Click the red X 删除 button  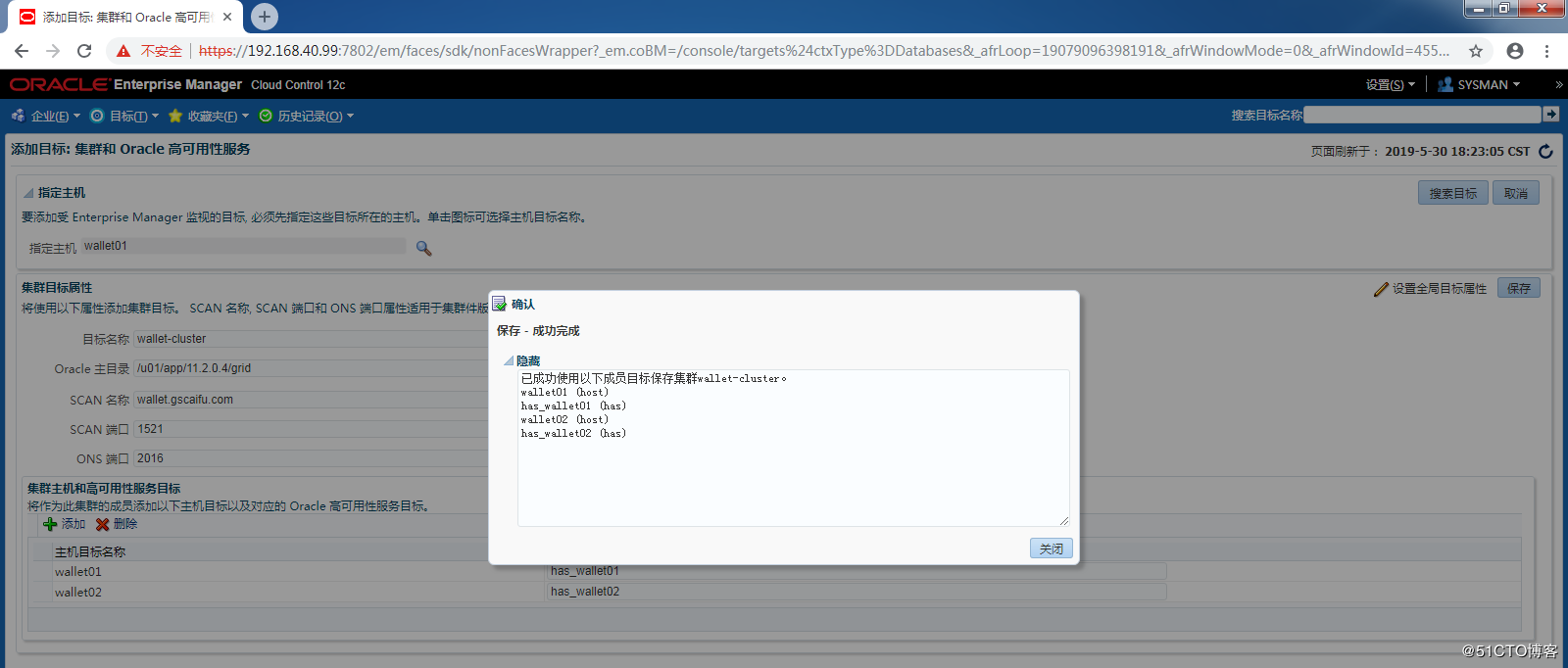116,524
